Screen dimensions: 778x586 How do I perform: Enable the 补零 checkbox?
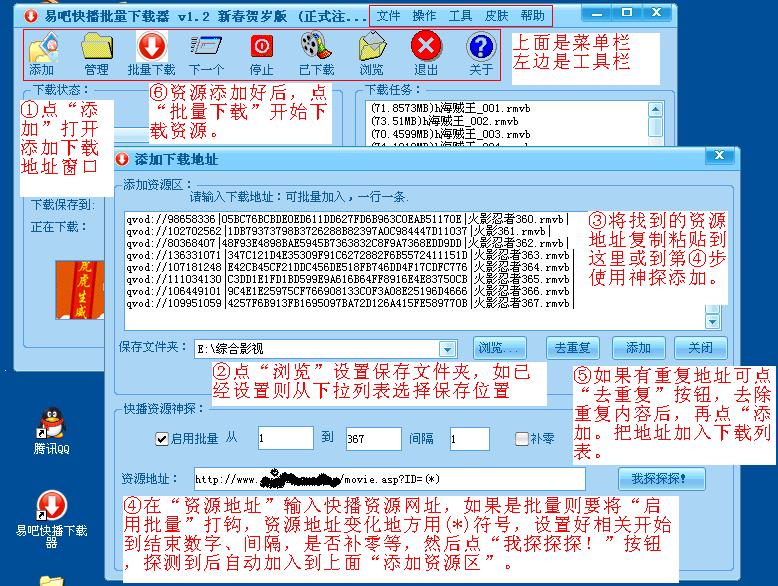pos(521,439)
